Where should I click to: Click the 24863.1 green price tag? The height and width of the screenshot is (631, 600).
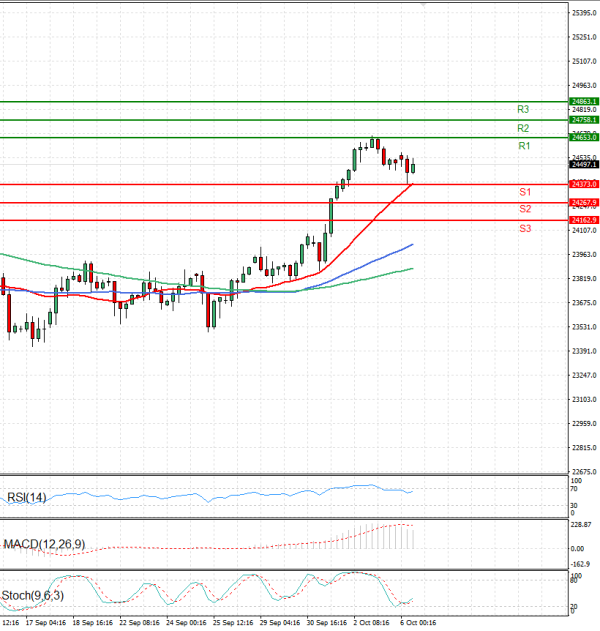584,102
